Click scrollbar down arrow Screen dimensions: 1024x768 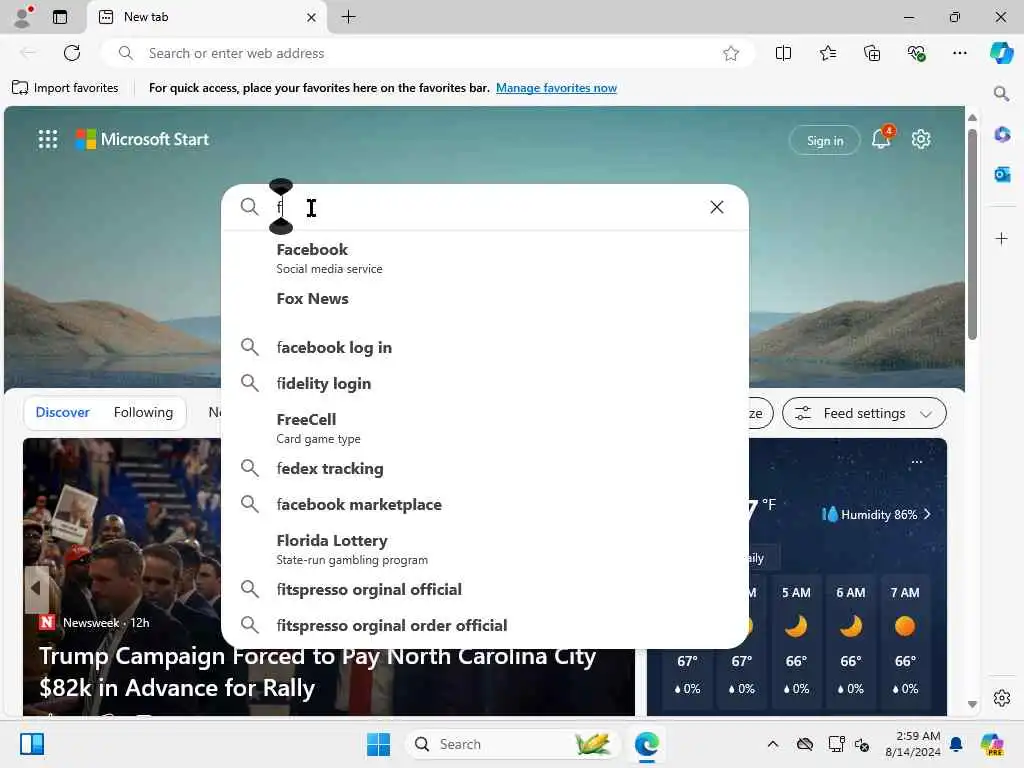[x=972, y=704]
